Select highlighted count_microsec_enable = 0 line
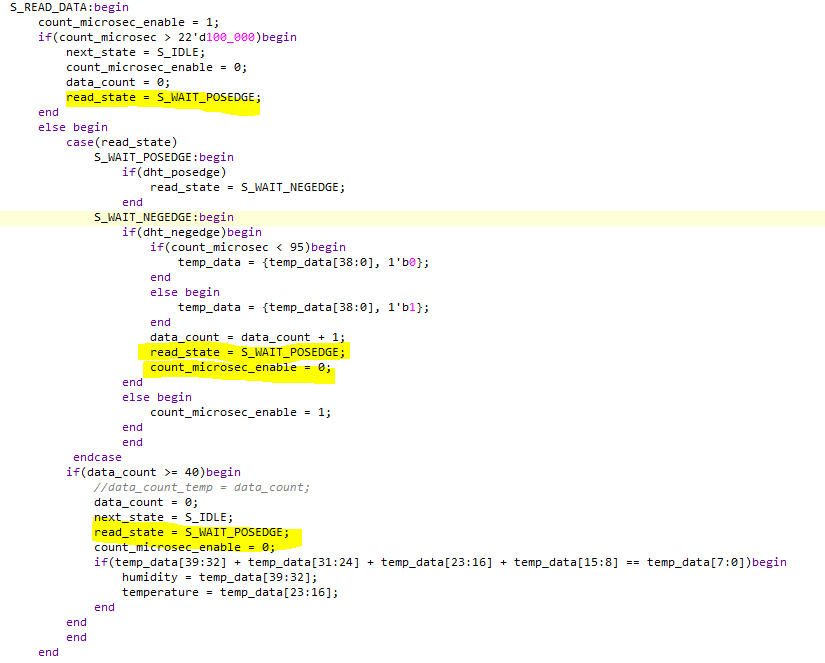825x663 pixels. tap(239, 367)
